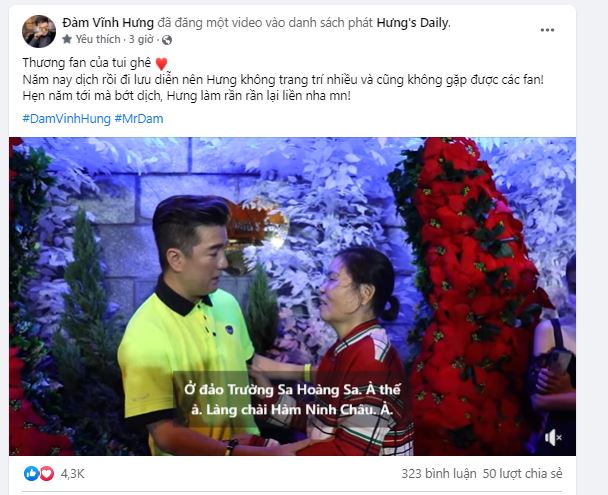608x495 pixels.
Task: View the 50 lượt chia sẻ list
Action: tap(522, 473)
